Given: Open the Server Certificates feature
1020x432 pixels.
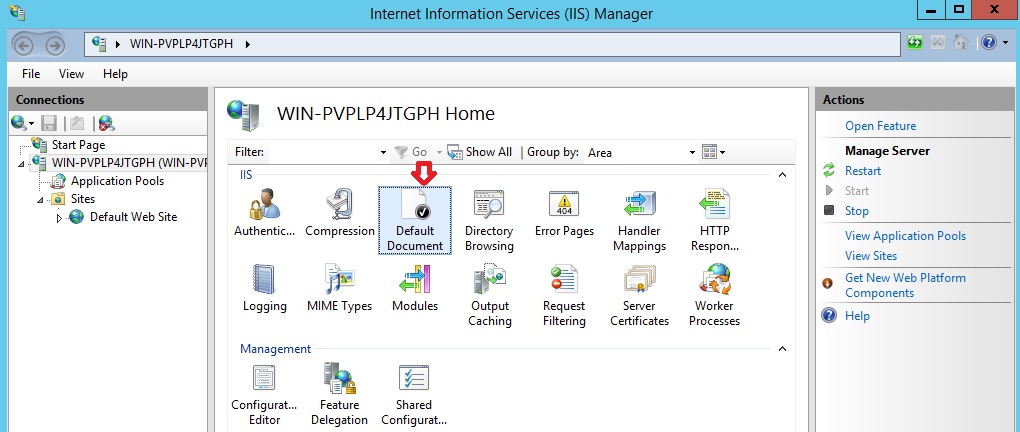Looking at the screenshot, I should [639, 296].
